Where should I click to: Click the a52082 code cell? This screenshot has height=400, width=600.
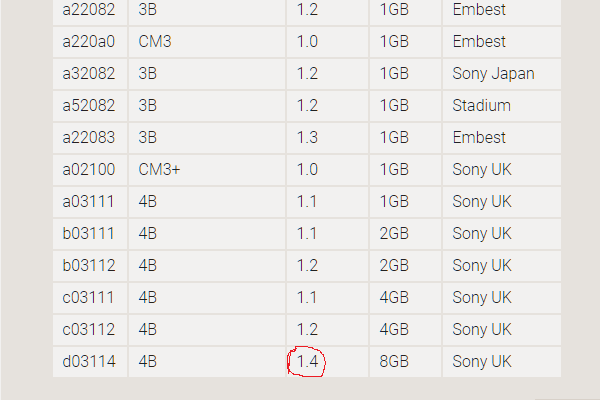coord(88,105)
